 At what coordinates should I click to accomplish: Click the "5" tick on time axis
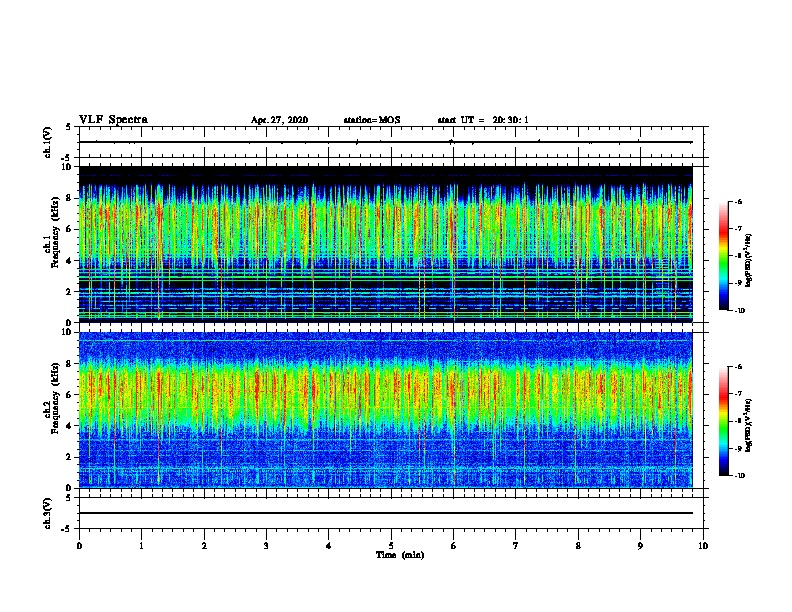point(391,545)
